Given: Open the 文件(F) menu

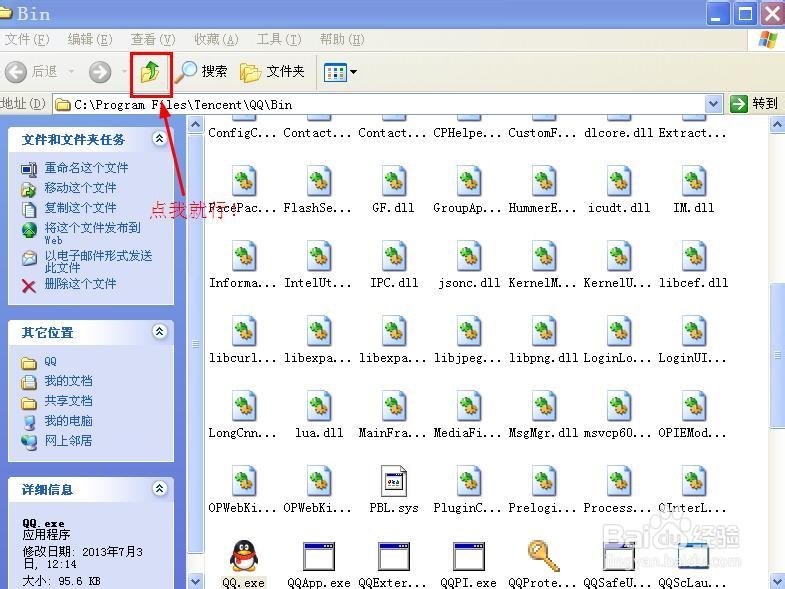Looking at the screenshot, I should click(27, 39).
